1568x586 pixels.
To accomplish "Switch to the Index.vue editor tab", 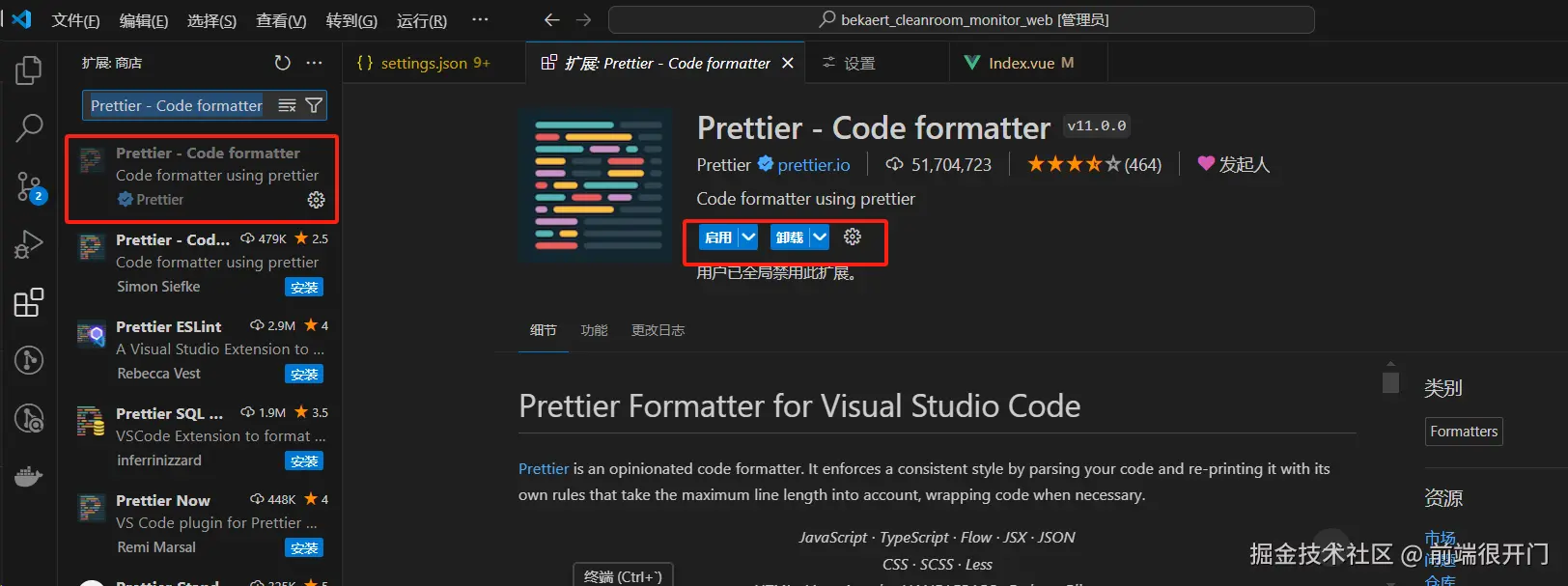I will [x=1028, y=63].
